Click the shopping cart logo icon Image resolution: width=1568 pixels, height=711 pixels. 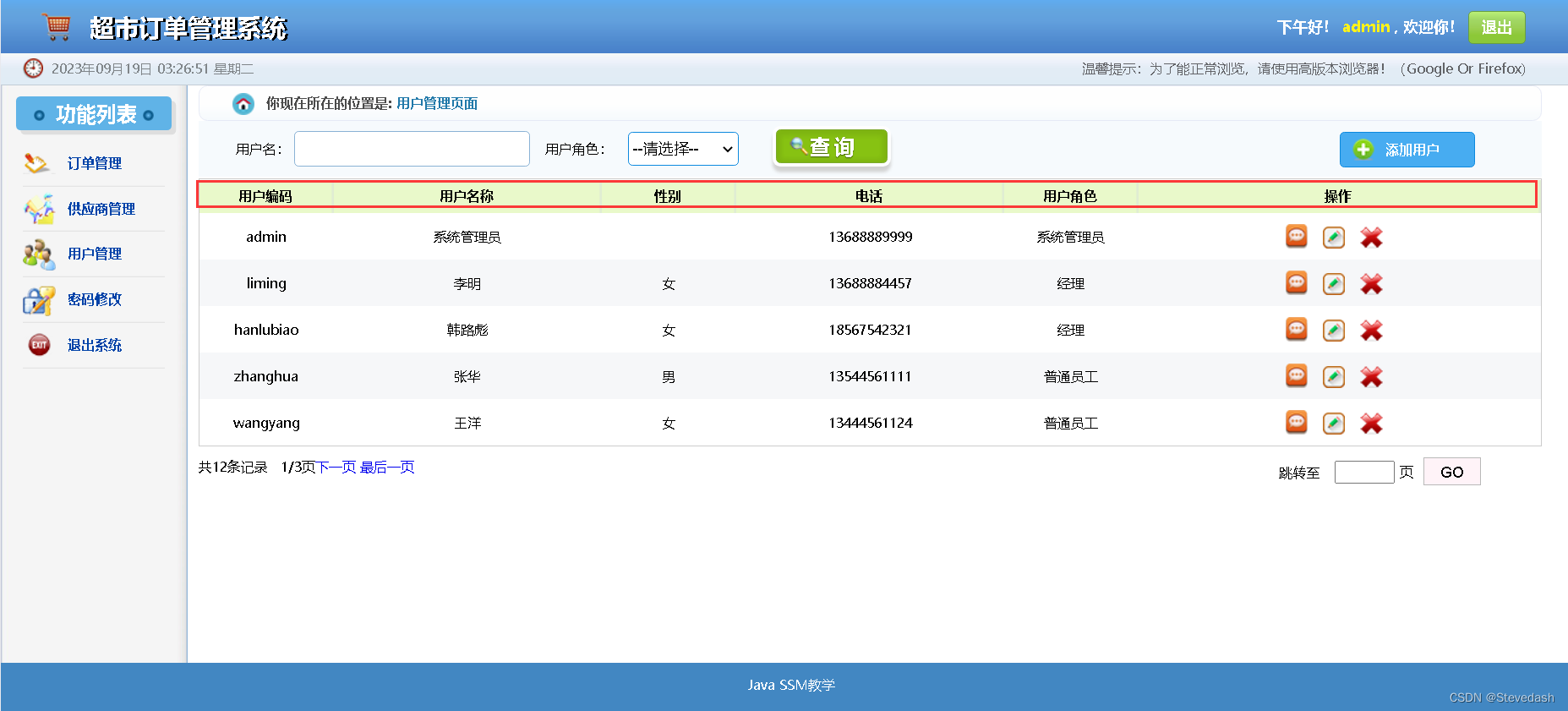[57, 26]
